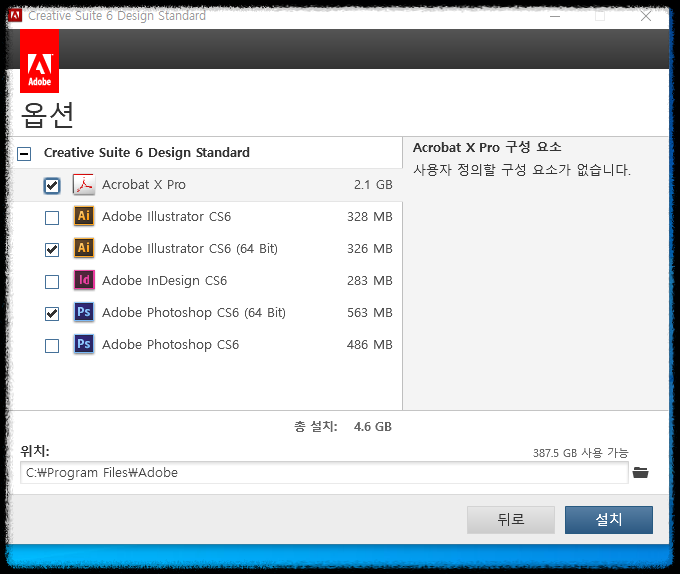Click the 4.6 GB total install value

pyautogui.click(x=373, y=427)
